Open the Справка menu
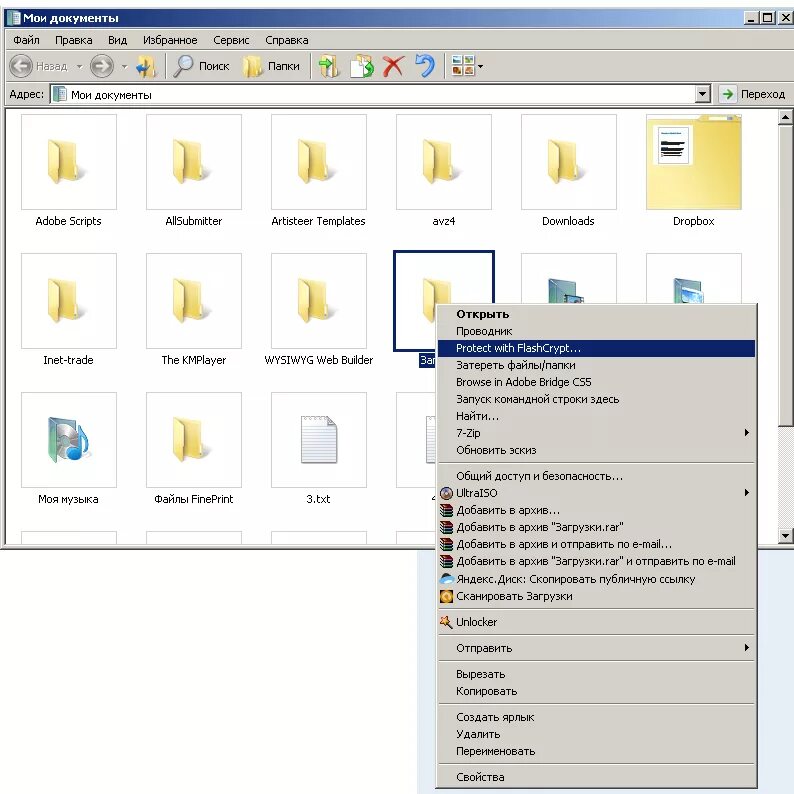Viewport: 794px width, 794px height. pos(287,40)
